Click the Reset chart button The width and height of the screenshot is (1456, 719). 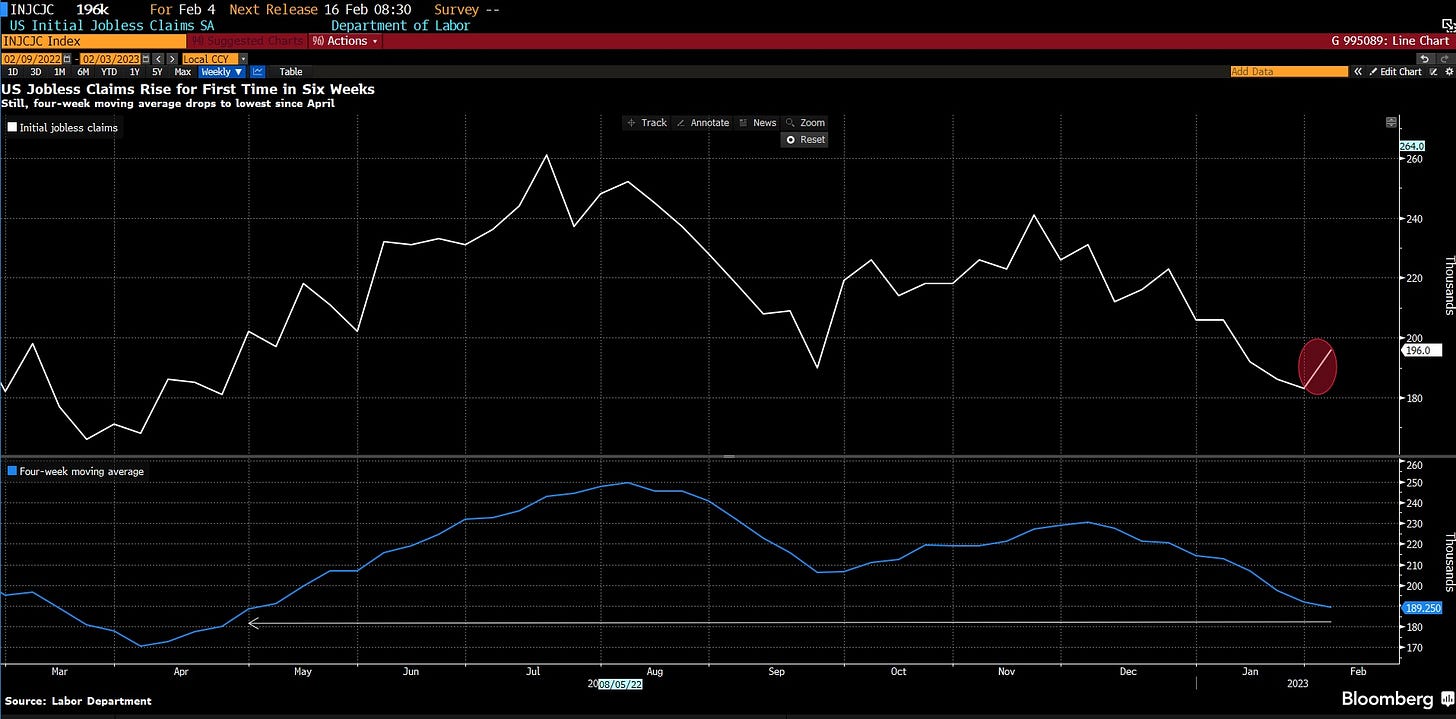click(x=805, y=139)
